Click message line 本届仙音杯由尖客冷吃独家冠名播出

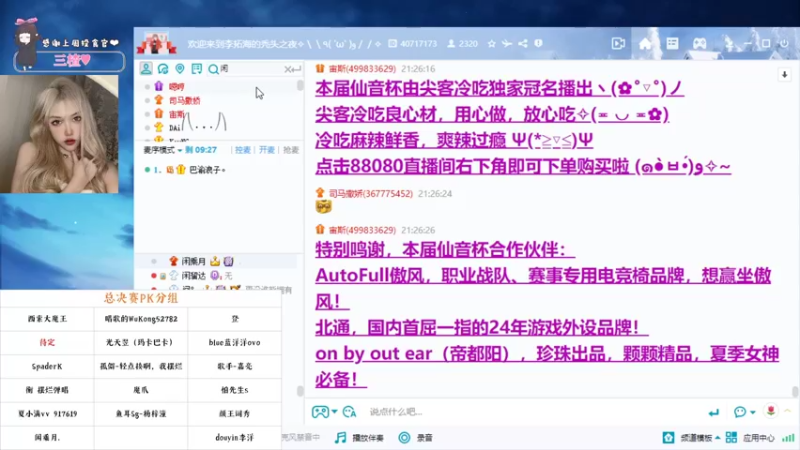(499, 88)
